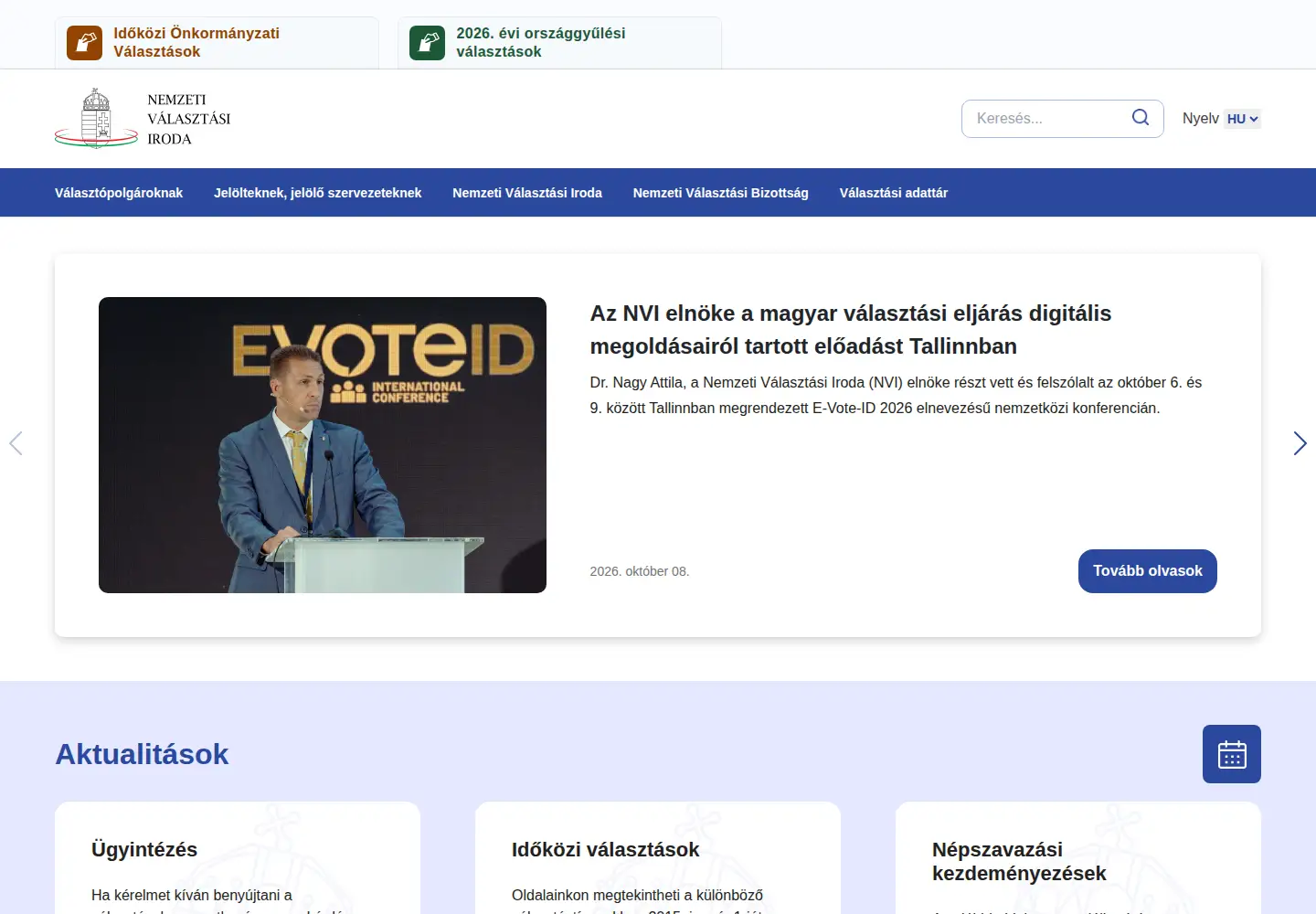Click the Aktualitások heading
1316x914 pixels.
coord(142,754)
